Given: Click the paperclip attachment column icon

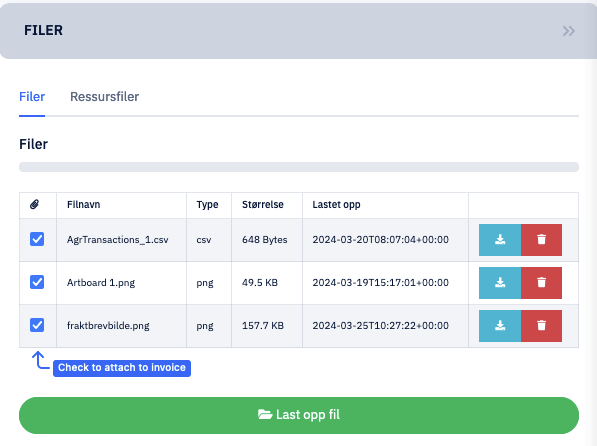Looking at the screenshot, I should point(35,205).
